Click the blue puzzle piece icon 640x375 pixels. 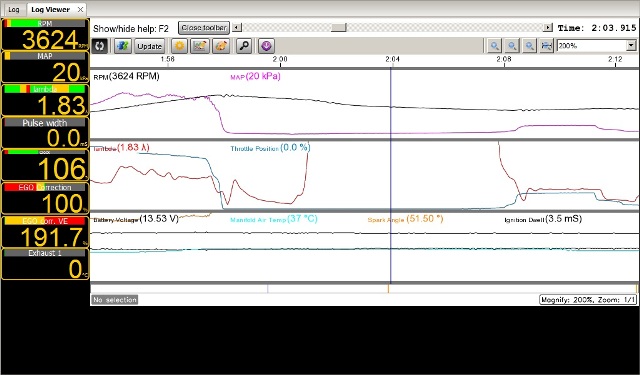click(122, 46)
